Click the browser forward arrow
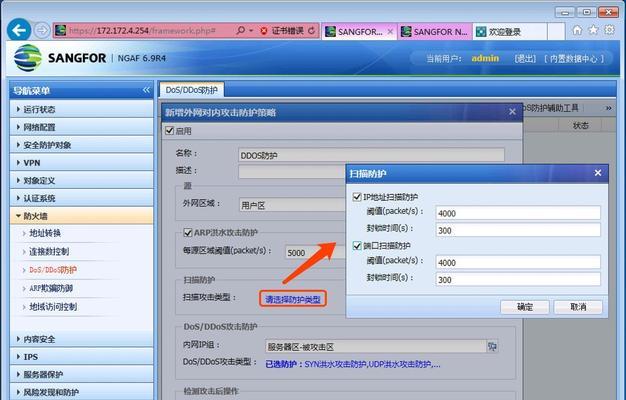This screenshot has height=400, width=626. (42, 30)
